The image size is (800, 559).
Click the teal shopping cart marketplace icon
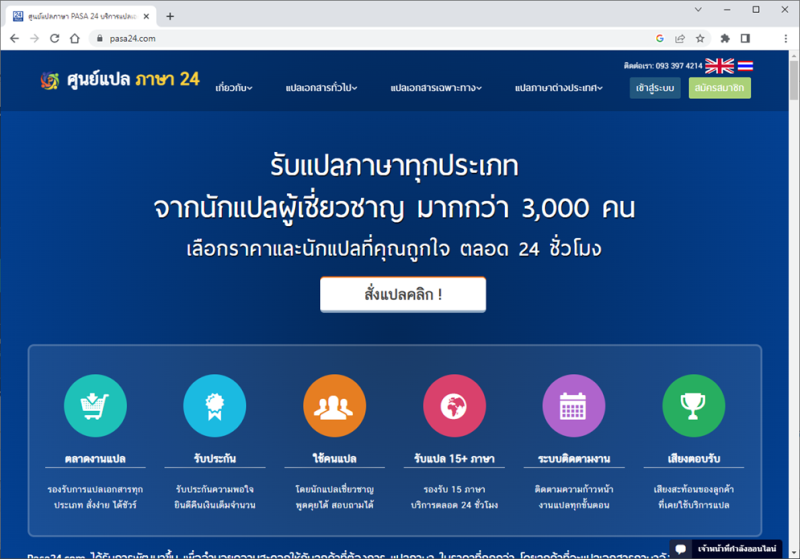coord(95,405)
